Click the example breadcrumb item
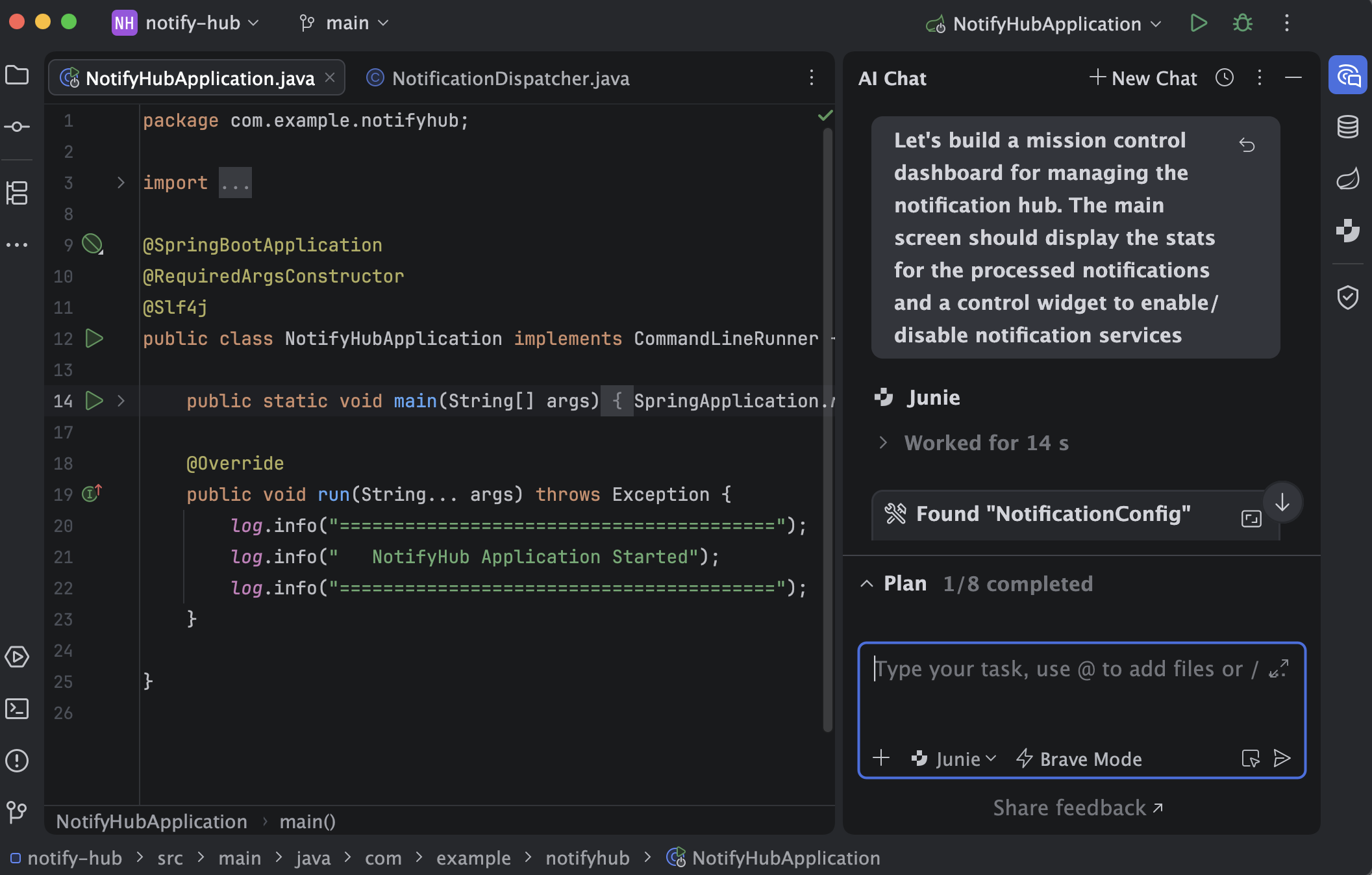This screenshot has width=1372, height=875. pyautogui.click(x=473, y=858)
